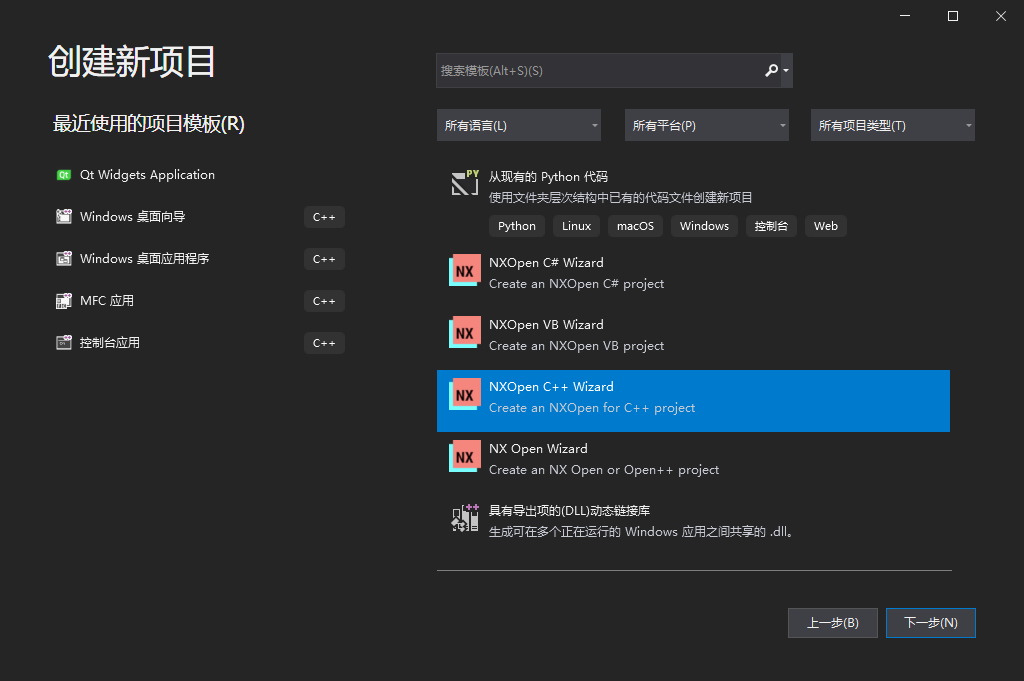Click C++ tag beside 控制台应用

click(324, 343)
